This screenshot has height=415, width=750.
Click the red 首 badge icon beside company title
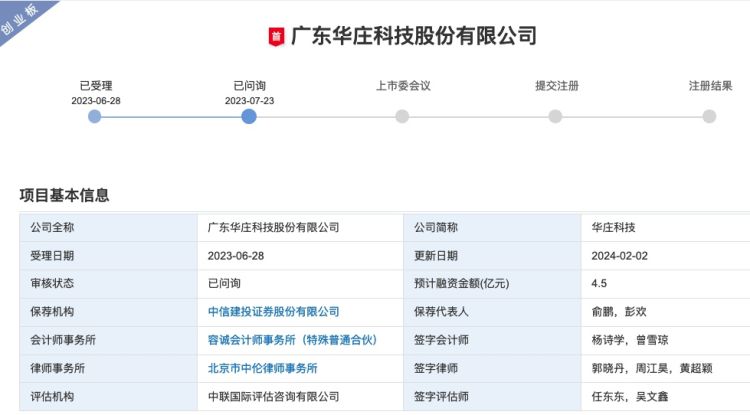coord(276,36)
